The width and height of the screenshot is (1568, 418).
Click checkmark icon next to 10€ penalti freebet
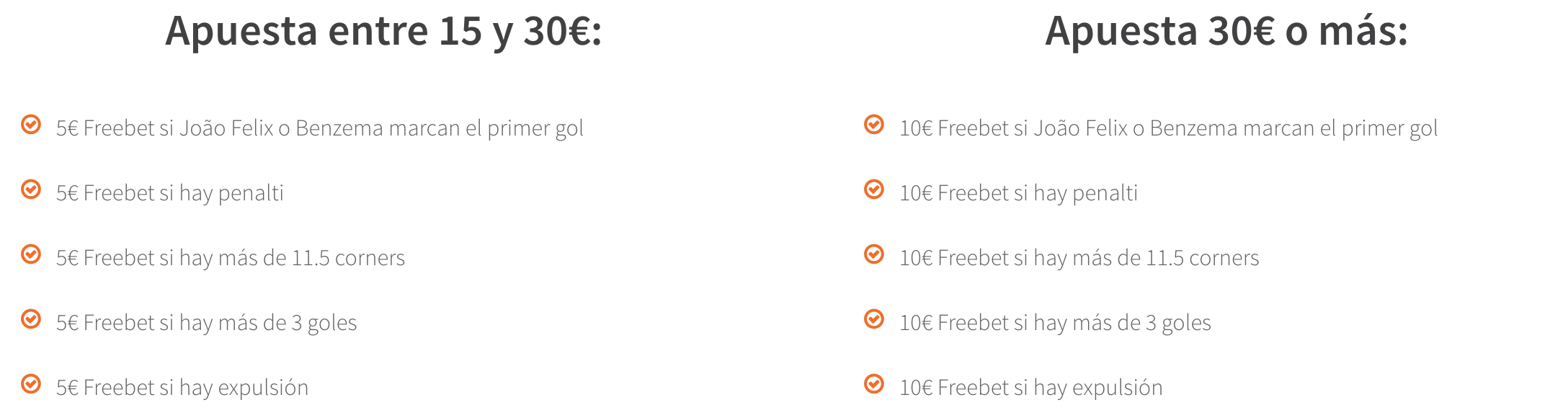click(874, 190)
